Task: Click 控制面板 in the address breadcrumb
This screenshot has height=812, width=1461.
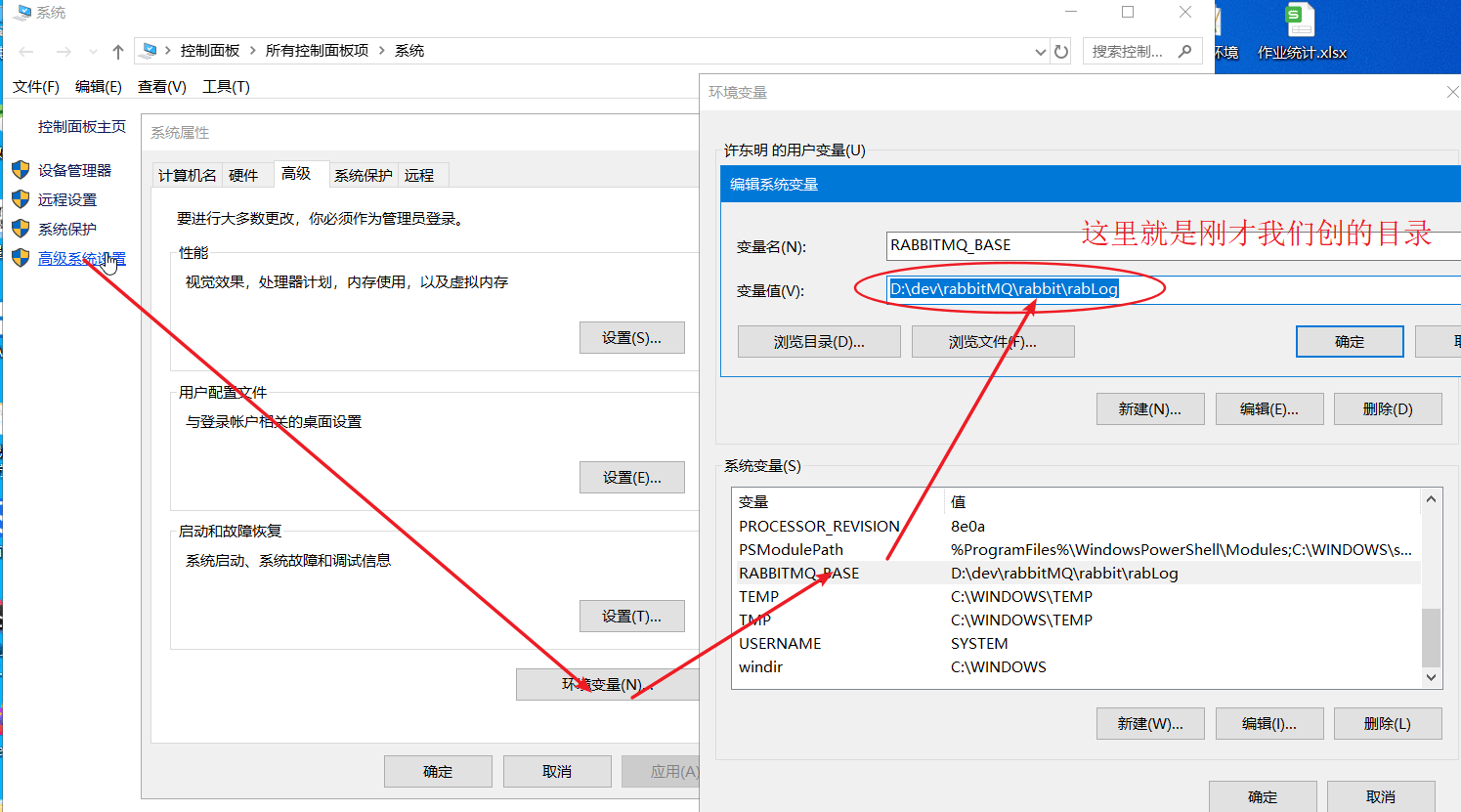Action: pos(210,51)
